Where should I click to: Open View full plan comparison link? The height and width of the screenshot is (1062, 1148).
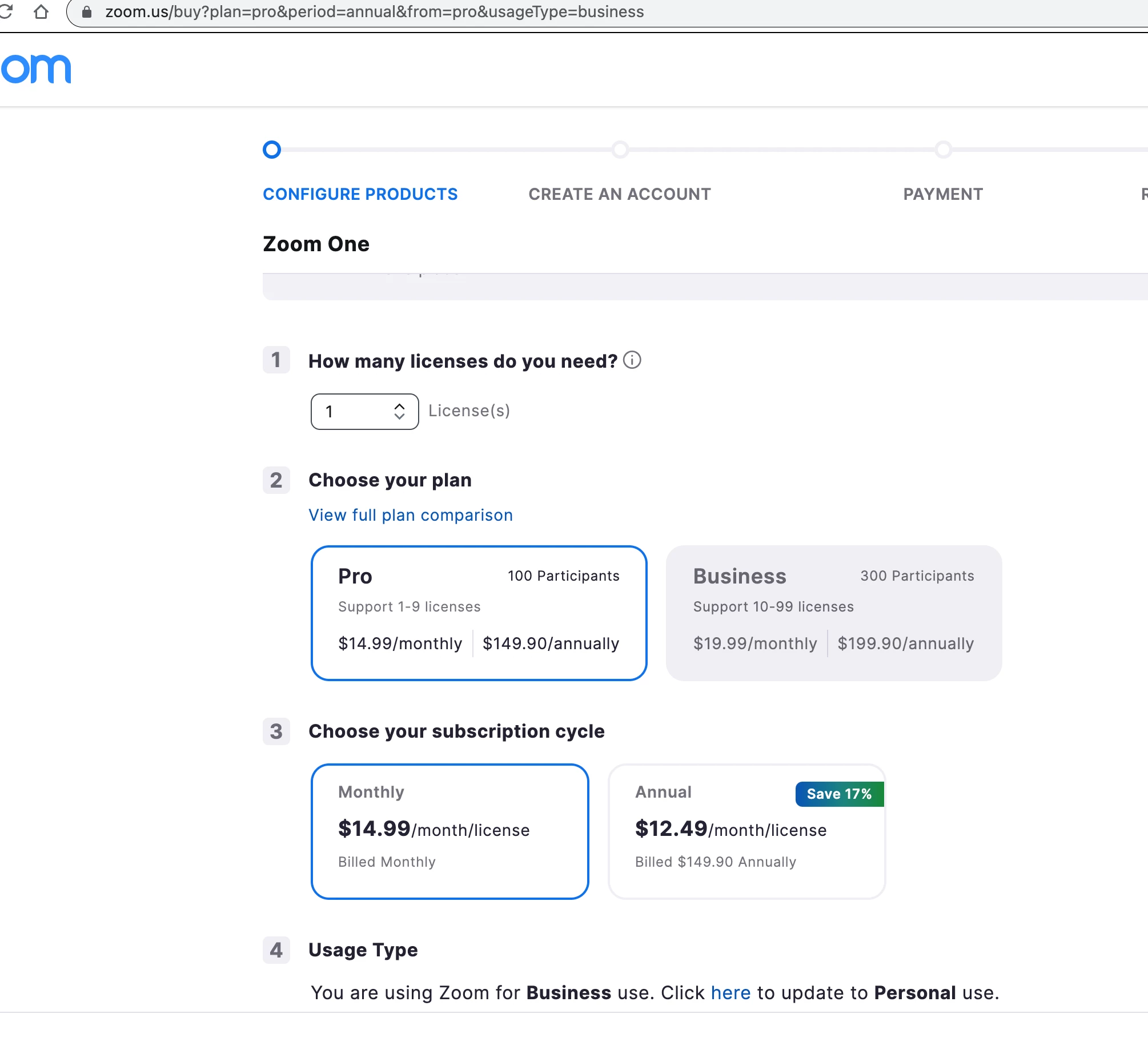[411, 515]
